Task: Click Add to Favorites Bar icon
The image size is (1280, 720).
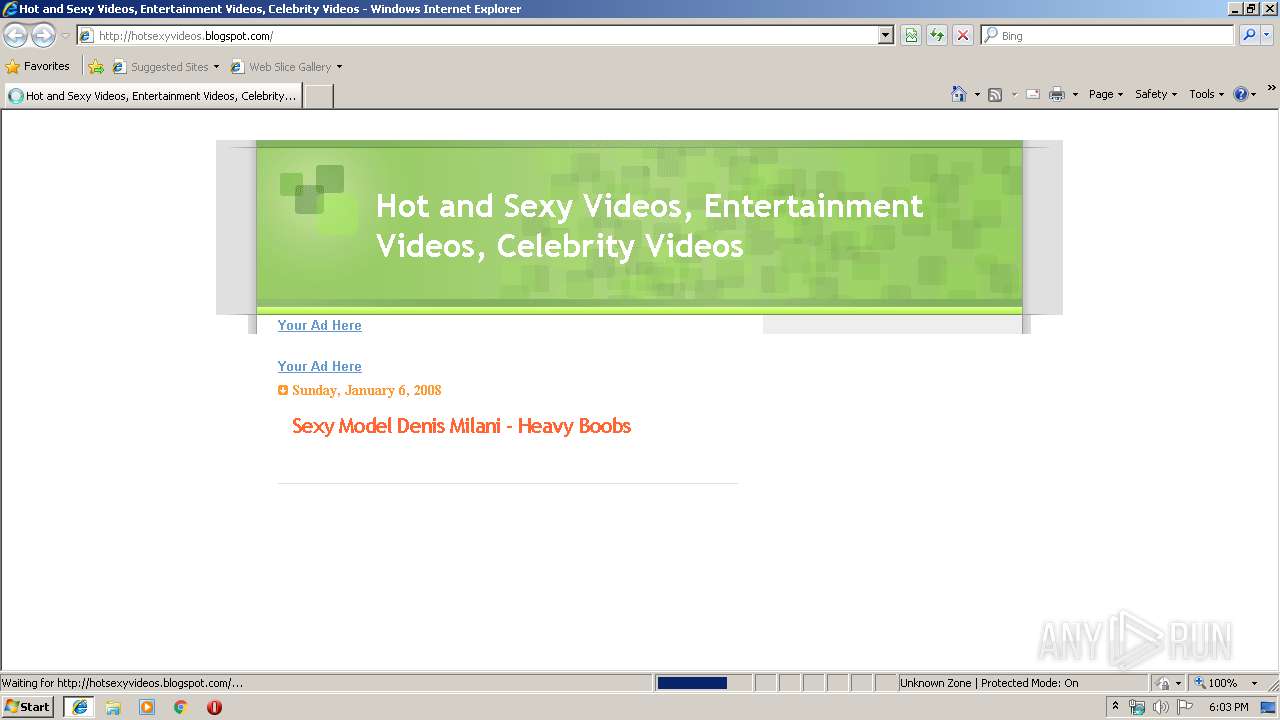Action: (96, 67)
